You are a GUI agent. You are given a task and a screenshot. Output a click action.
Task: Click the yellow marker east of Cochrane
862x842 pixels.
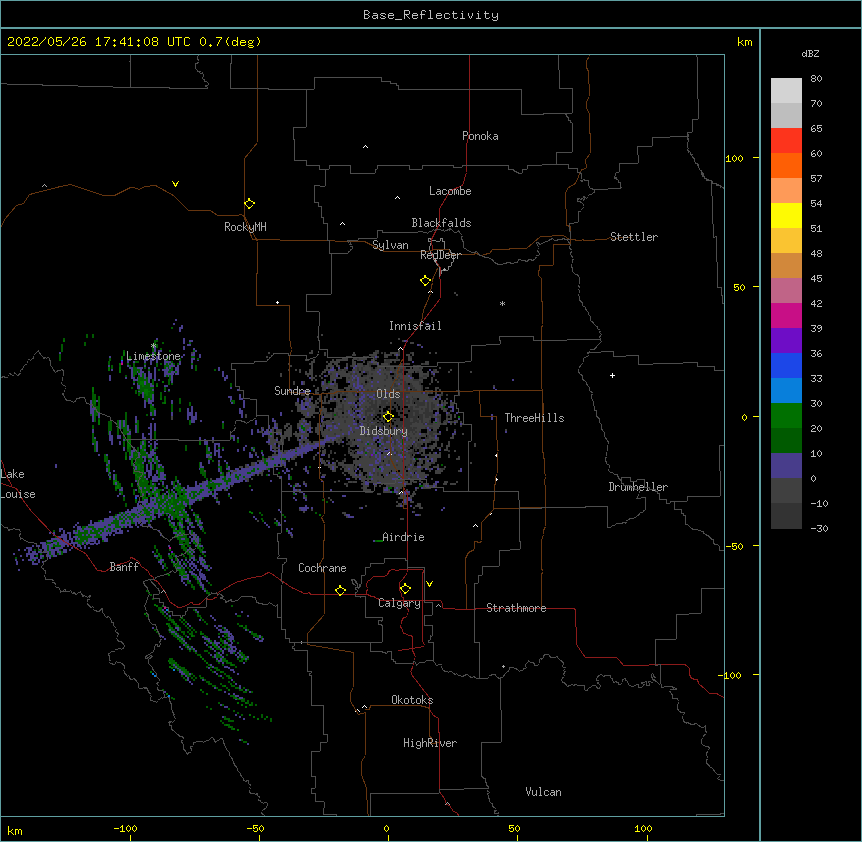(x=340, y=590)
